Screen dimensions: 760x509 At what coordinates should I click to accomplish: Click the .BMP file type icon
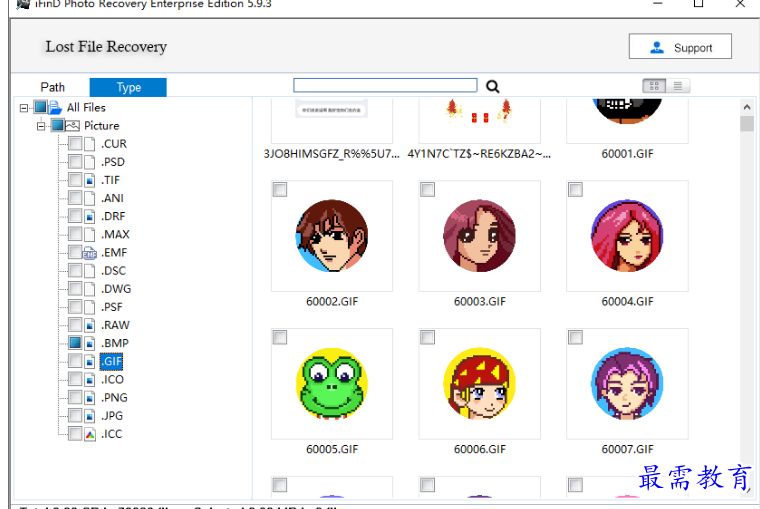[90, 343]
